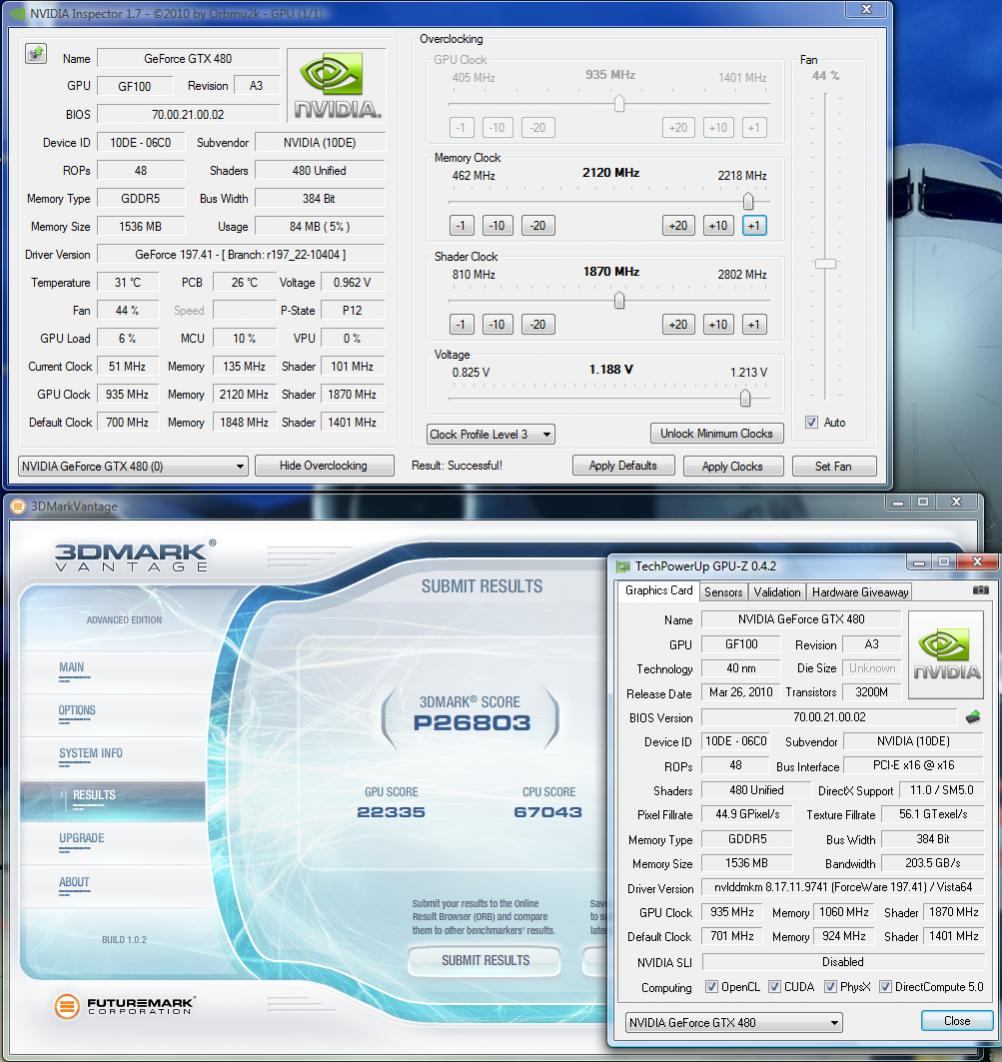Open SYSTEM INFO in 3DMark Vantage
This screenshot has width=1002, height=1062.
point(91,753)
